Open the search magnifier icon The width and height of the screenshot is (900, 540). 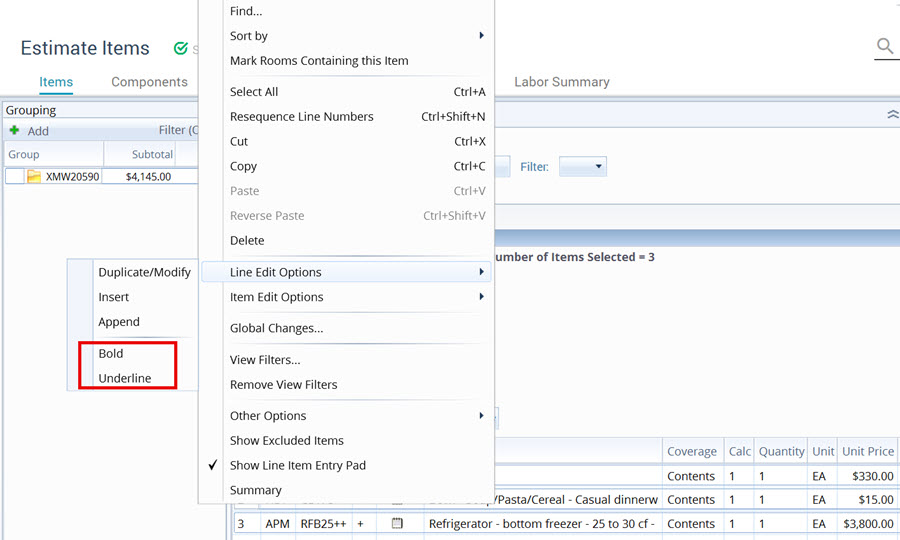pos(885,46)
